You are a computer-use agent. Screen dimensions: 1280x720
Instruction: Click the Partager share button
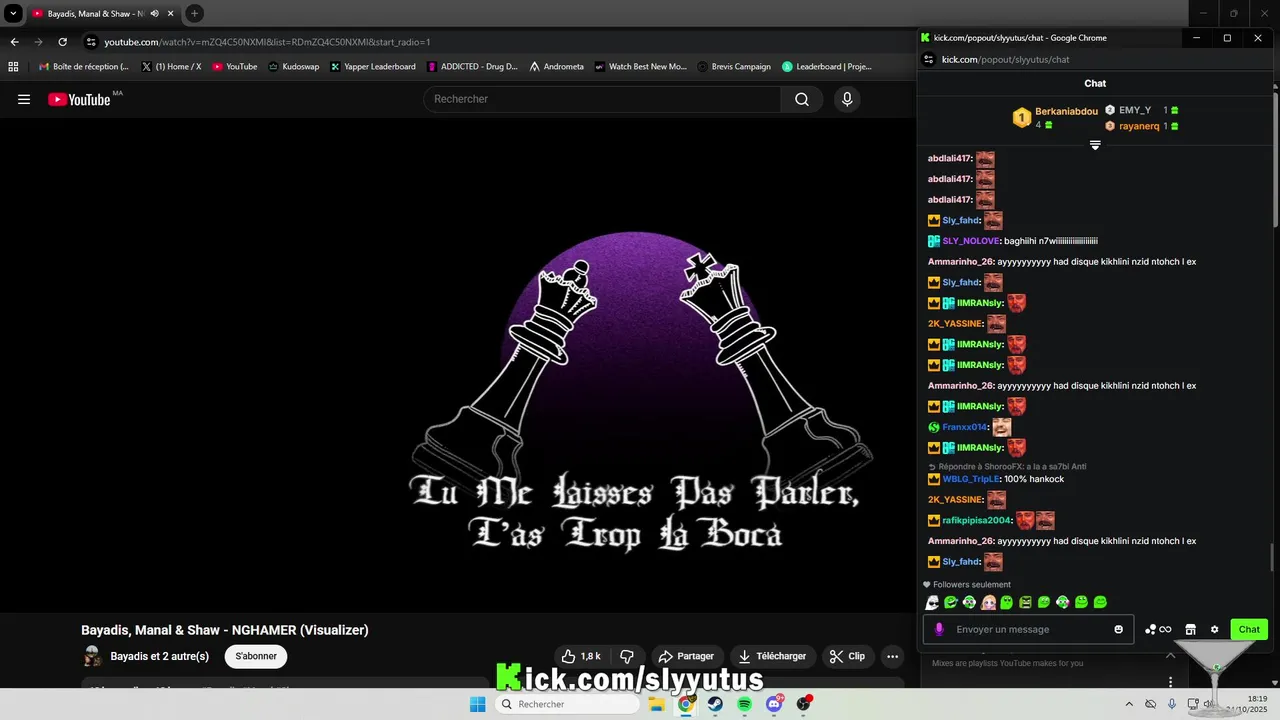coord(688,656)
